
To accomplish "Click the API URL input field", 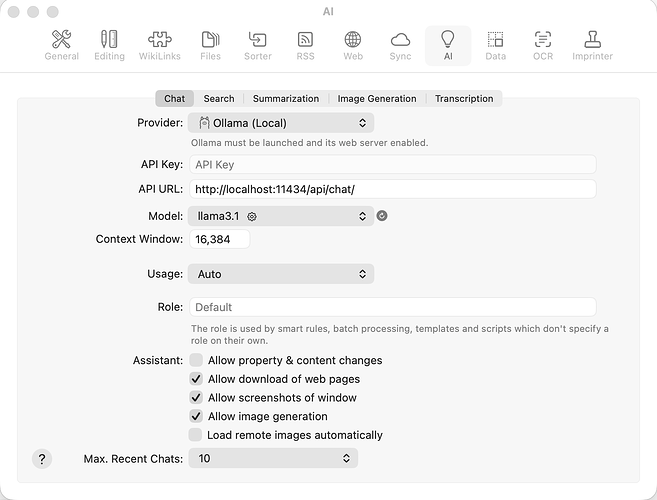I will point(393,189).
